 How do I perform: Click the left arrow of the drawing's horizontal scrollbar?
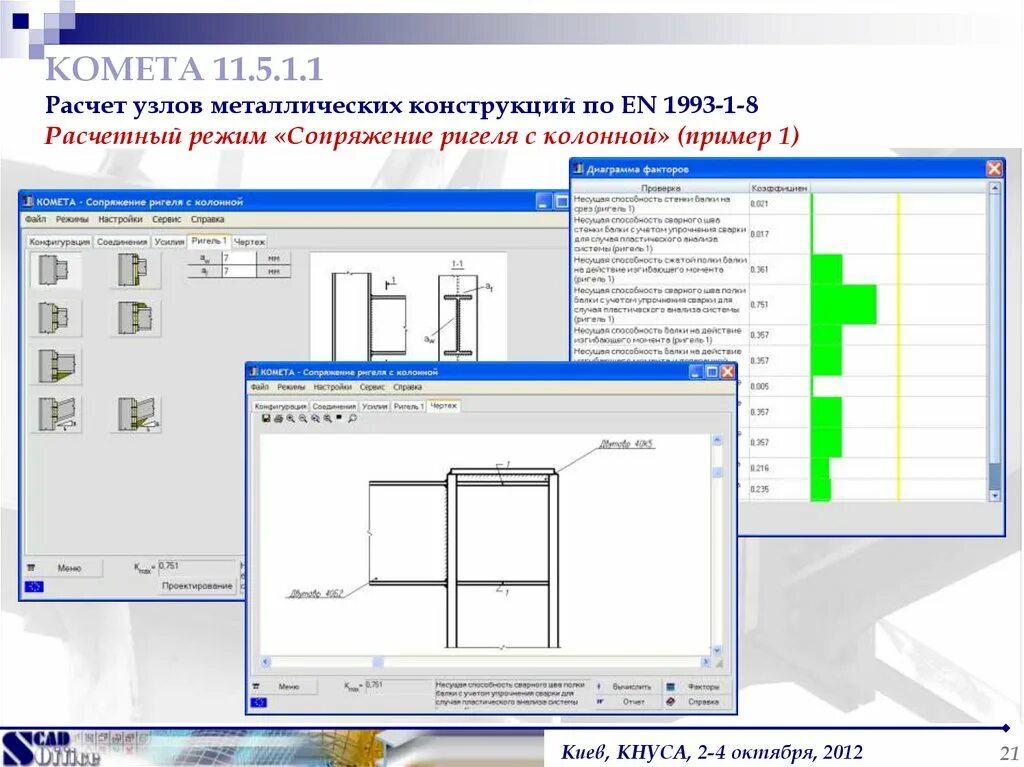(266, 662)
